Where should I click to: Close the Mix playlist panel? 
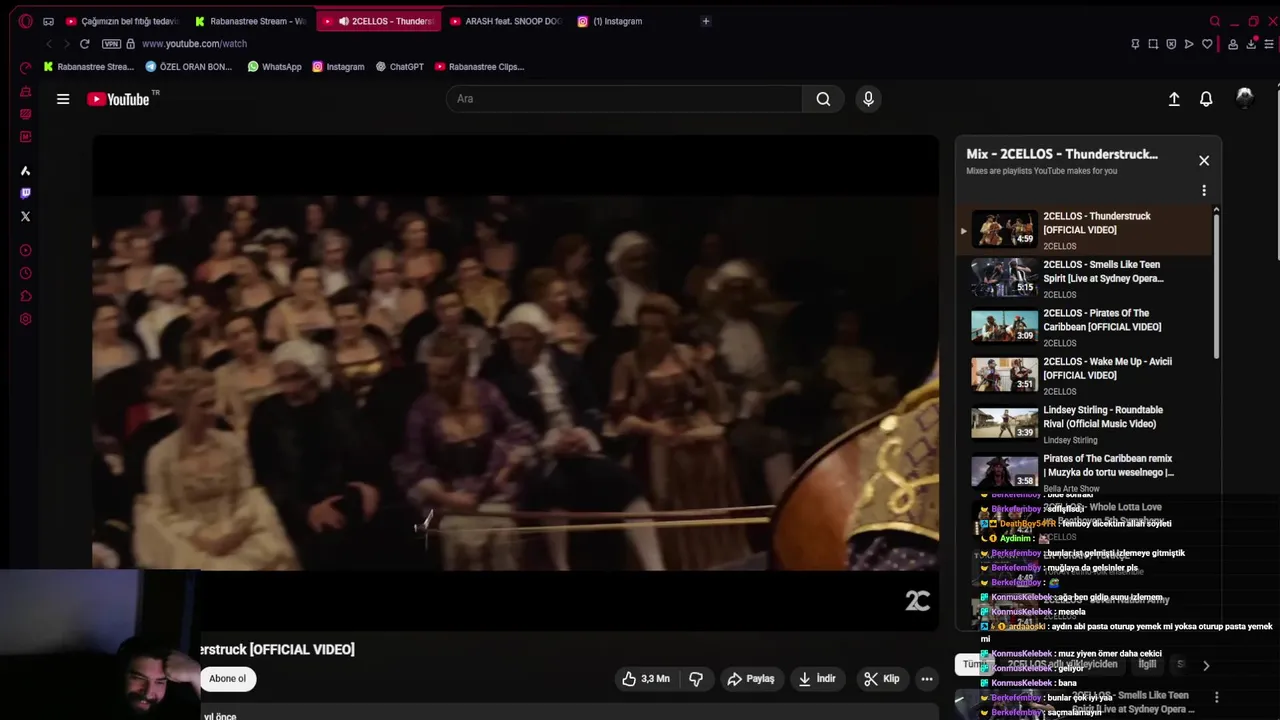pos(1204,161)
